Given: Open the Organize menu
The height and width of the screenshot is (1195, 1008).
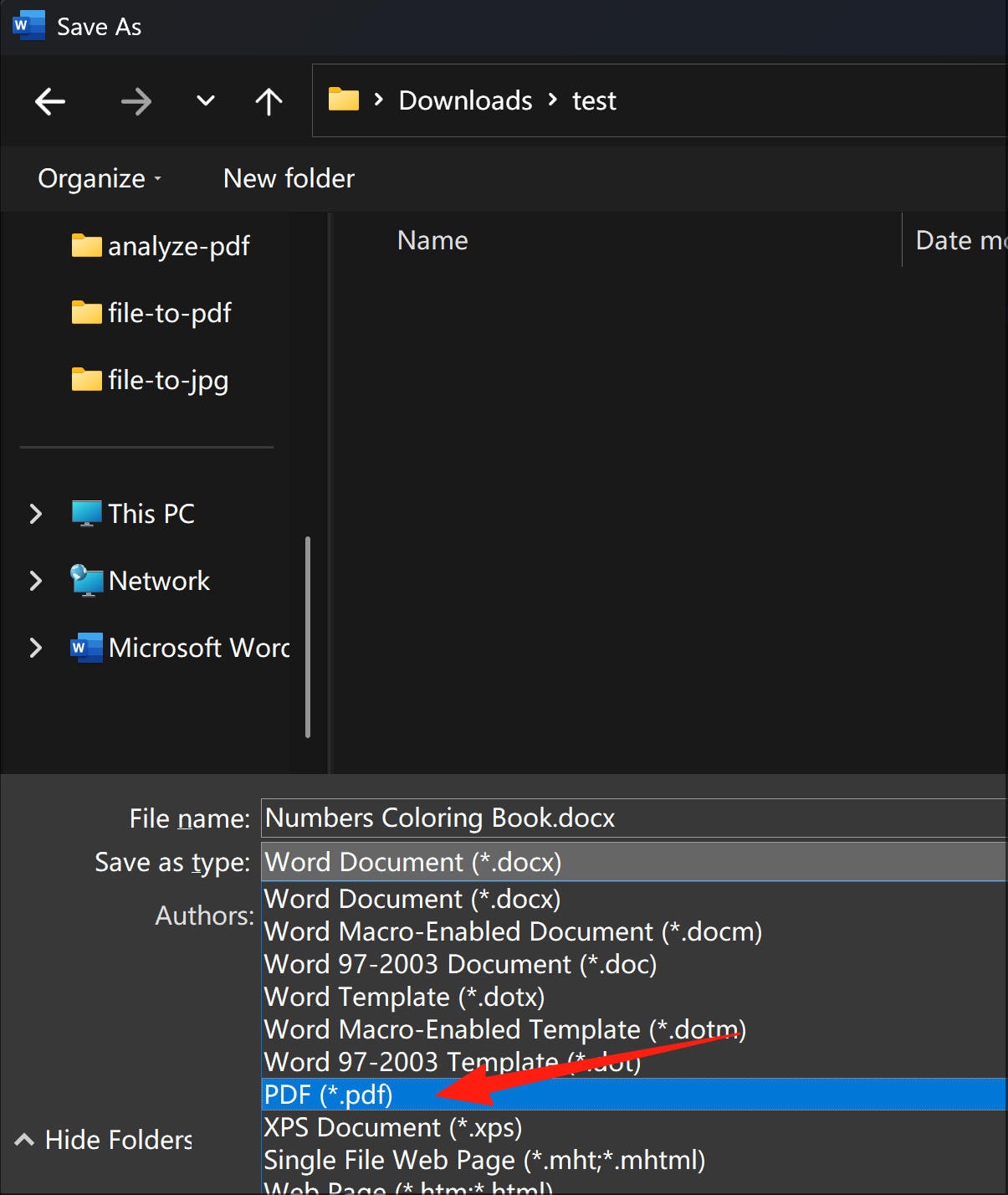Looking at the screenshot, I should point(100,178).
